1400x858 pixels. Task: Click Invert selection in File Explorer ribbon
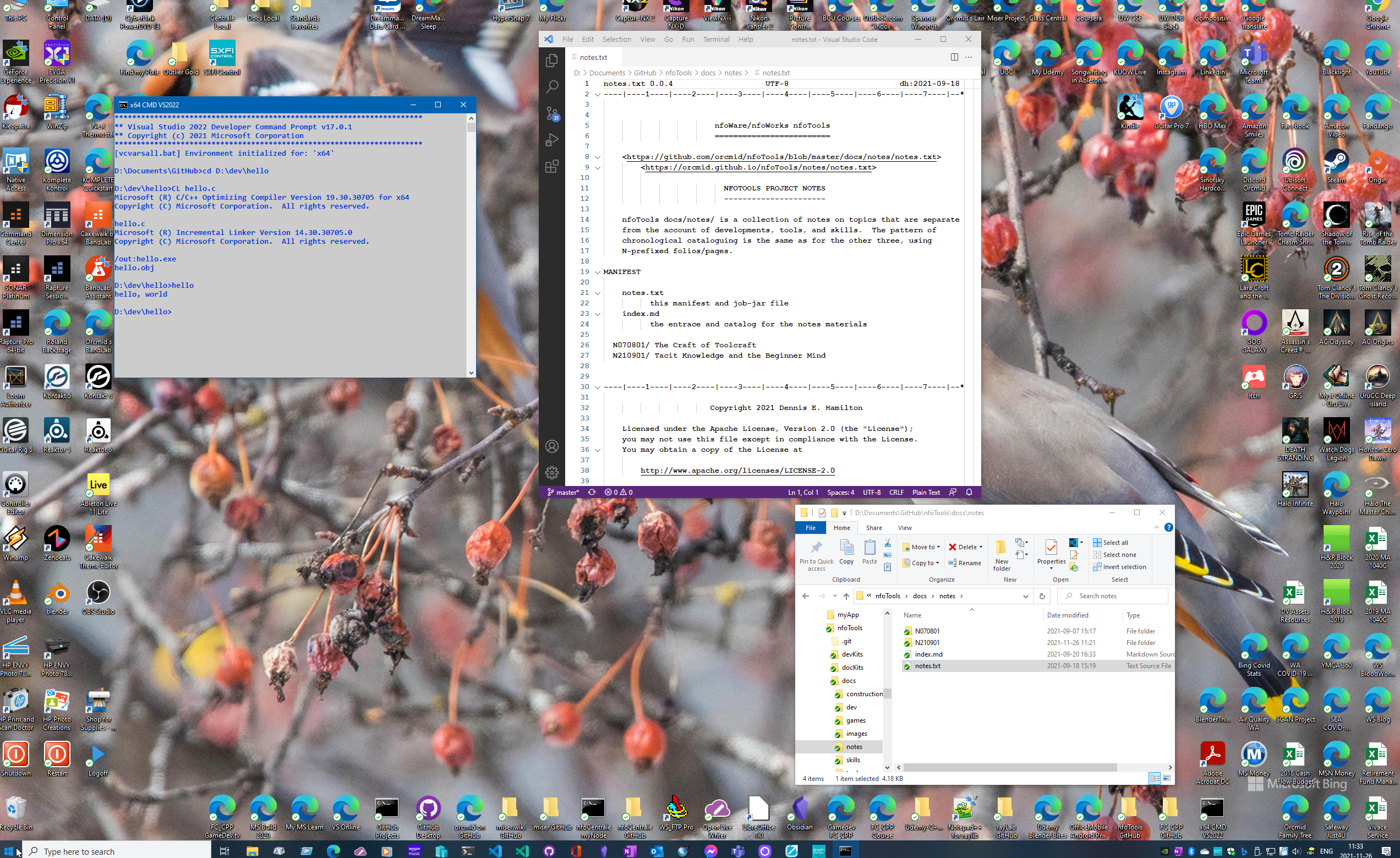click(x=1119, y=567)
